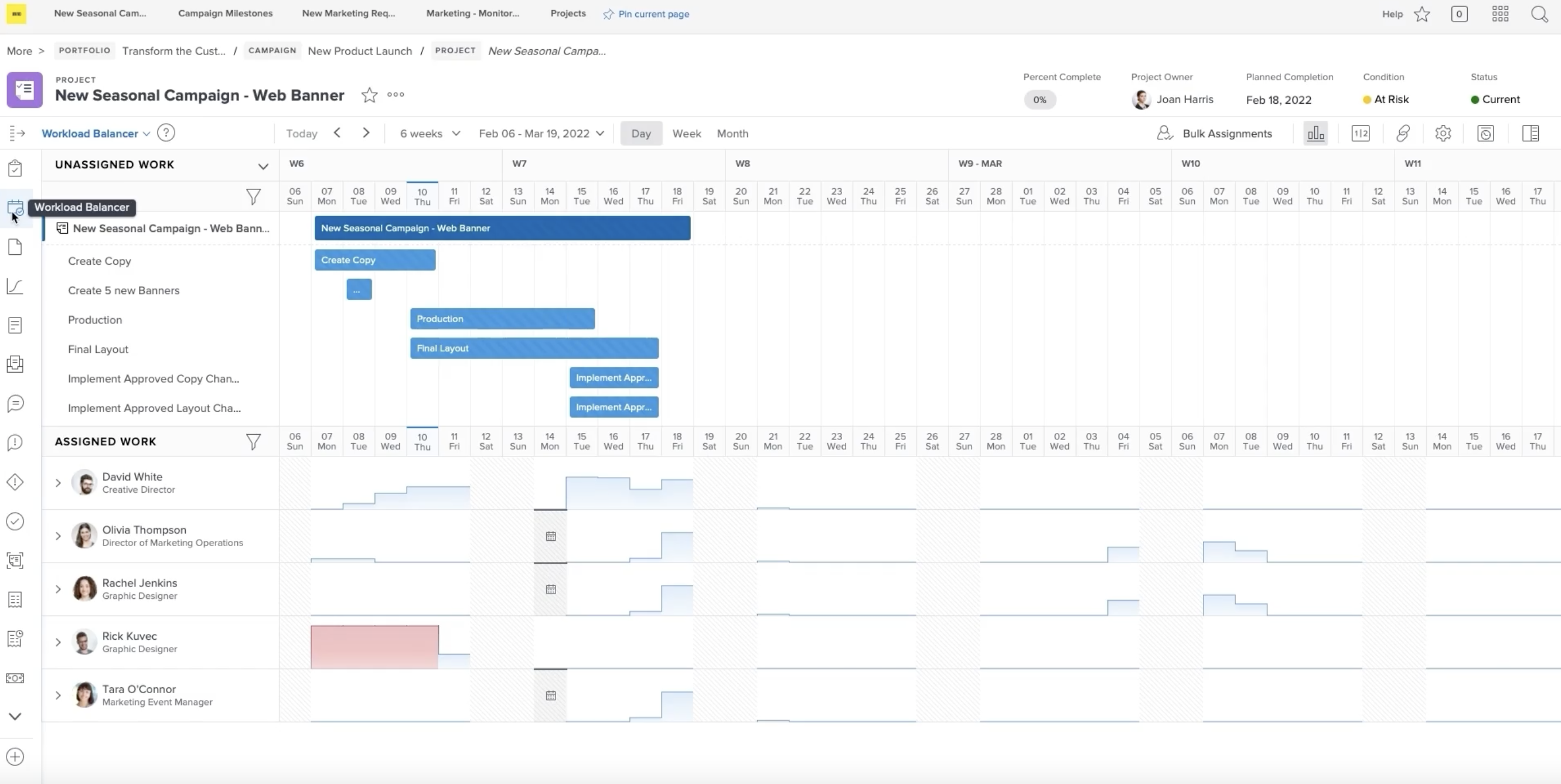
Task: Click the Today button
Action: point(301,133)
